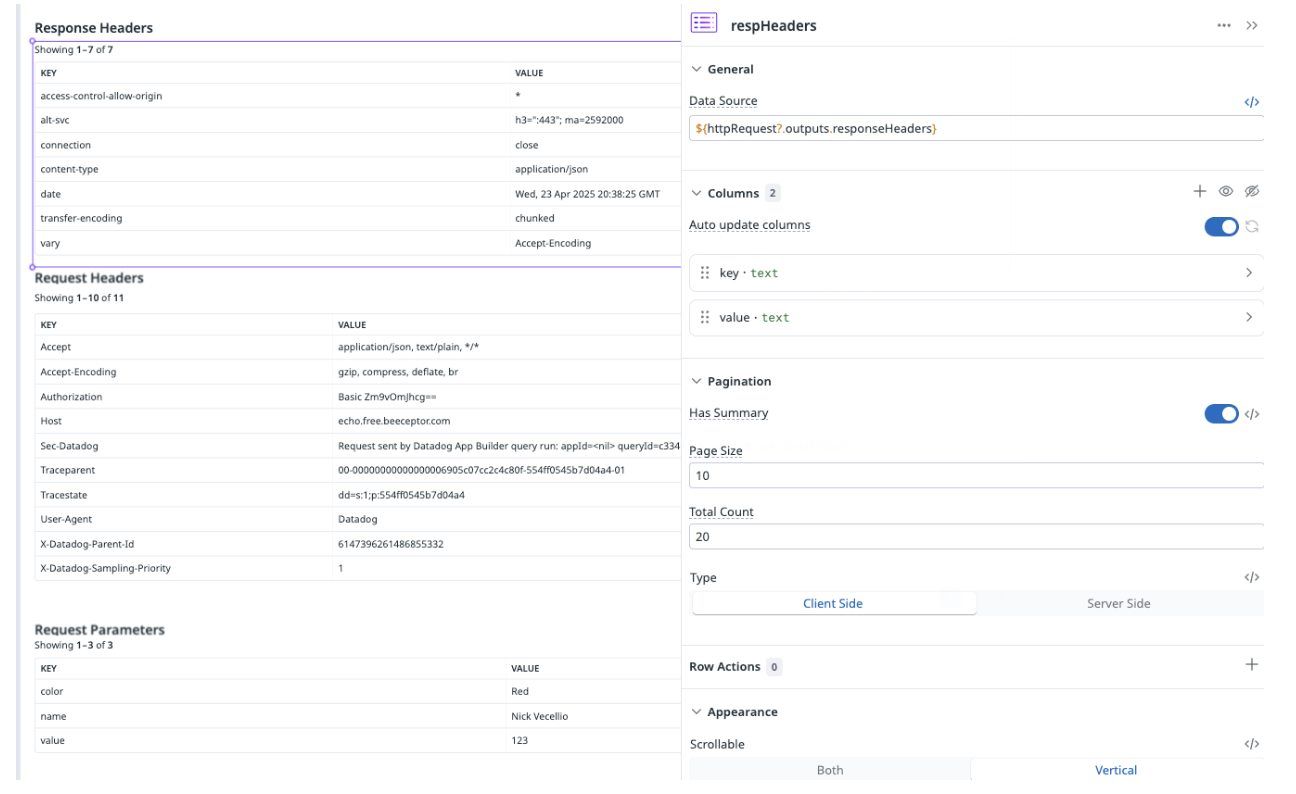Viewport: 1296px width, 794px height.
Task: Click the code icon next to Data Source
Action: click(x=1251, y=100)
